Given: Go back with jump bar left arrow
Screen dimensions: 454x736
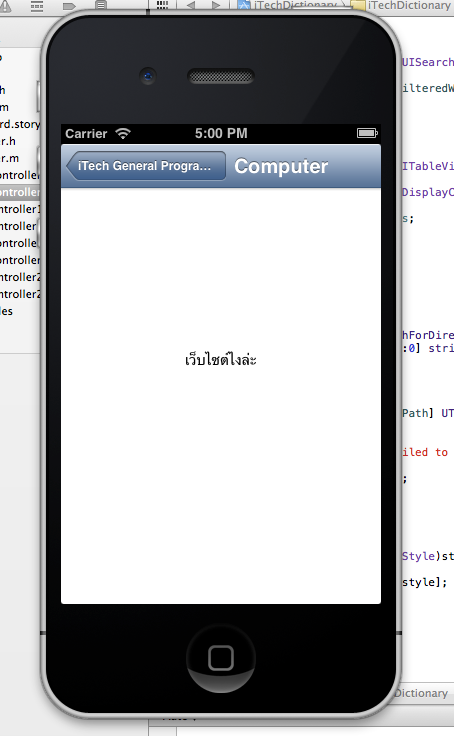Looking at the screenshot, I should (191, 5).
